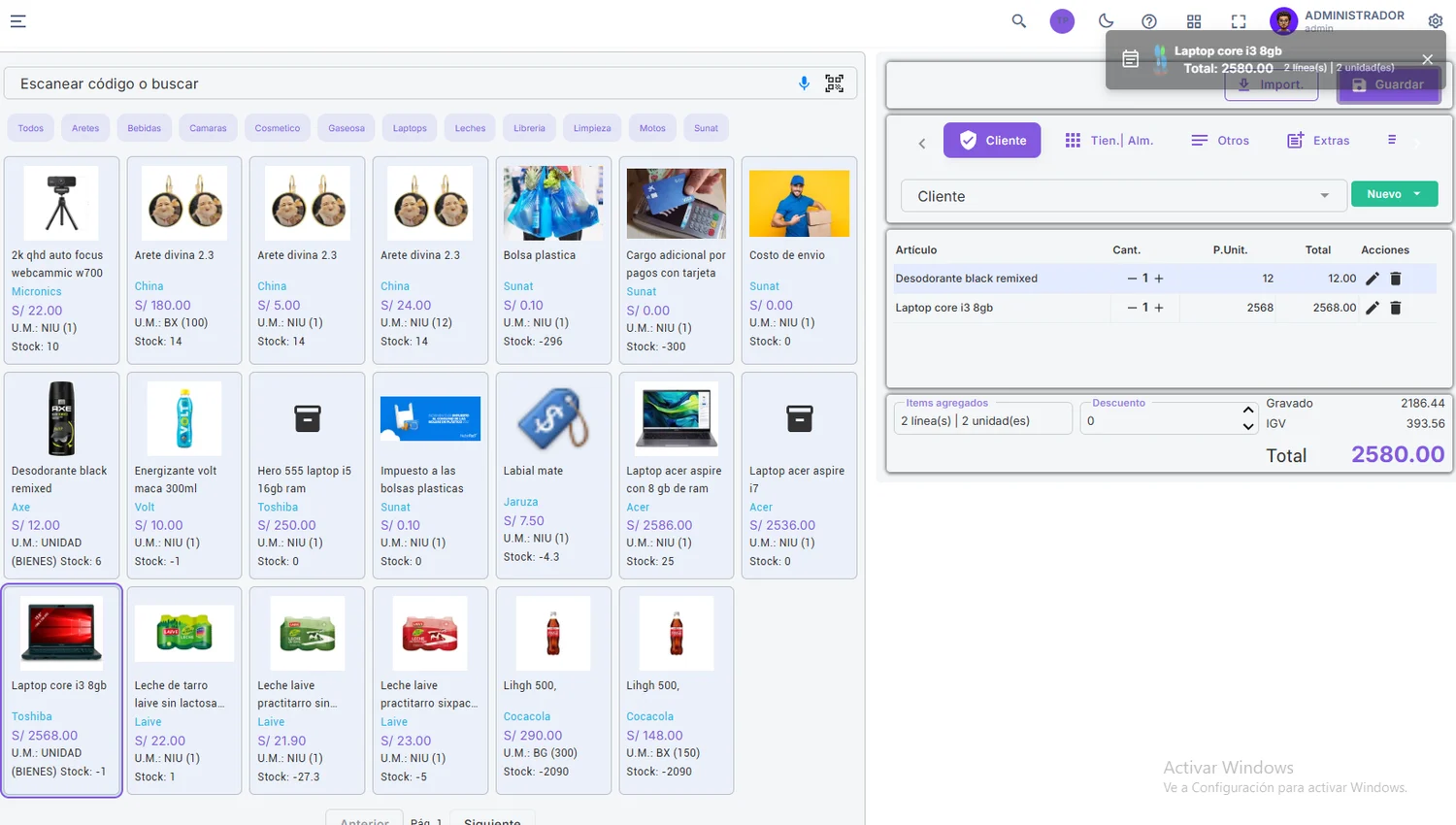Click the barcode scanner icon

[834, 83]
